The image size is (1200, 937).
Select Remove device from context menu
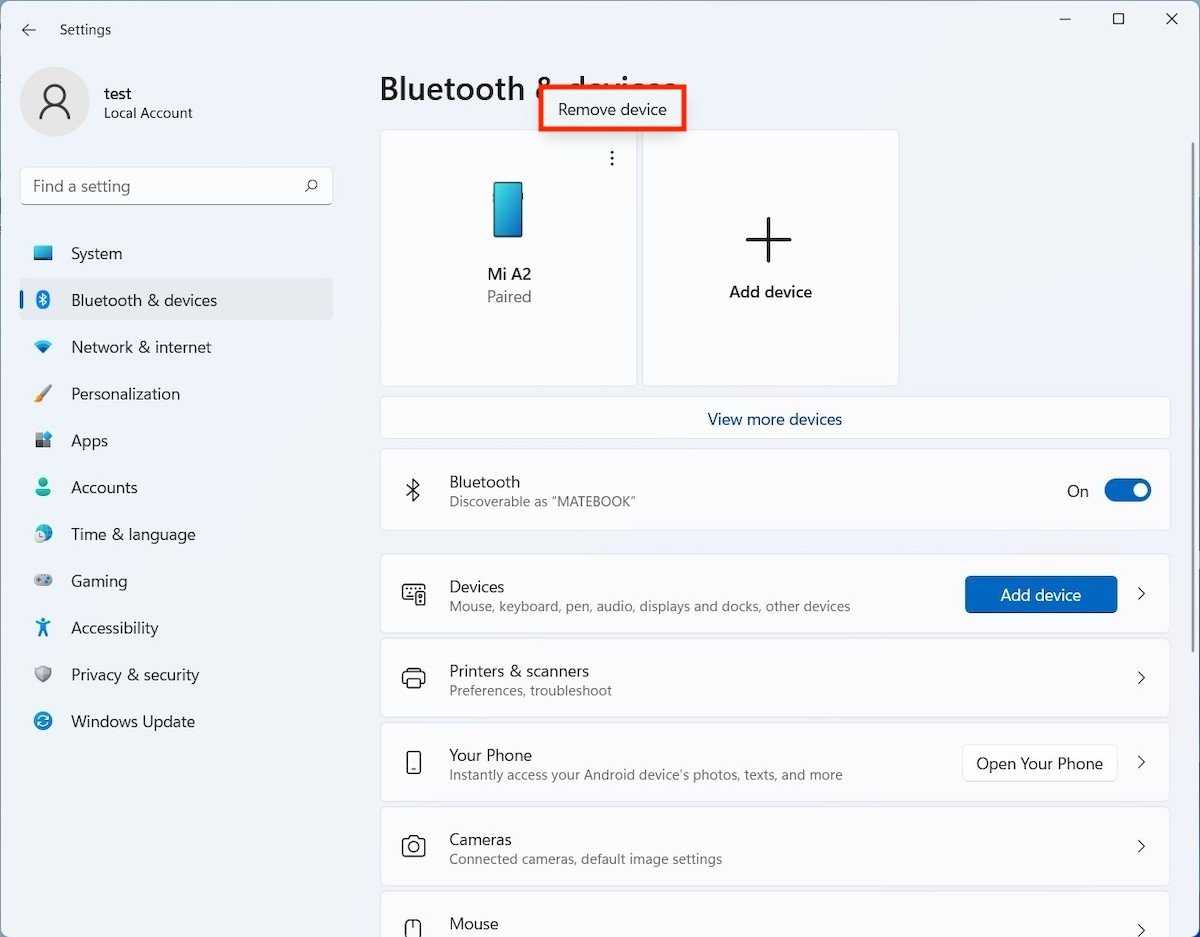coord(612,110)
